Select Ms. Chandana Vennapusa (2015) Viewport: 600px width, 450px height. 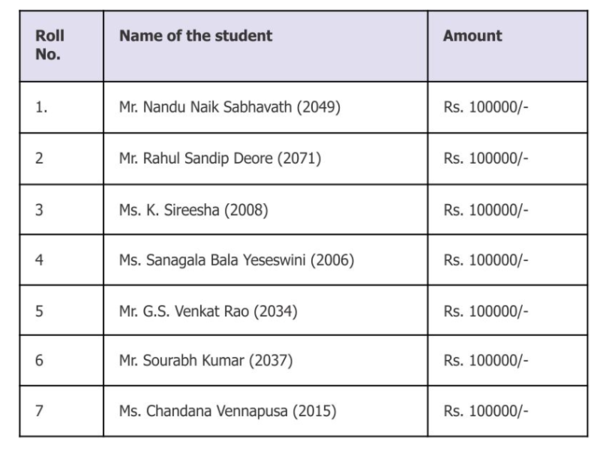click(227, 411)
